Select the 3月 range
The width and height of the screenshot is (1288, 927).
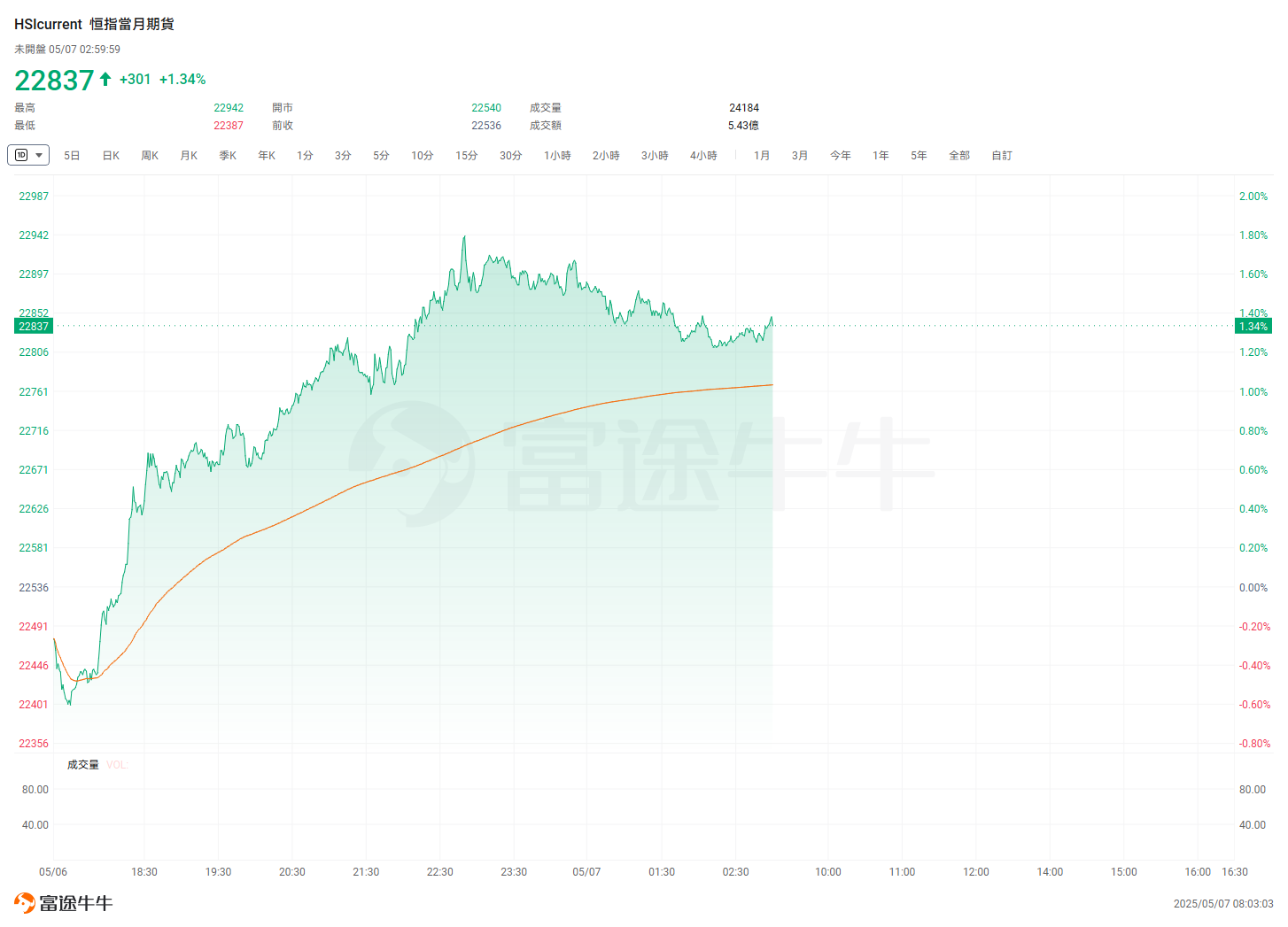coord(800,156)
